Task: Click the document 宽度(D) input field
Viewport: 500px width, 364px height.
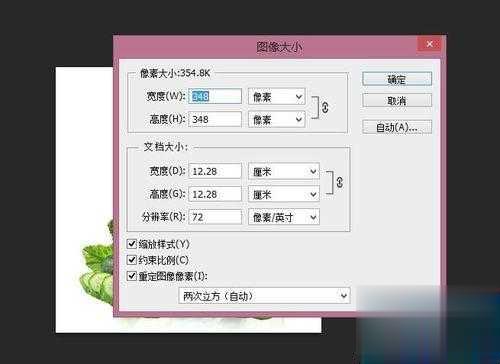Action: pos(215,171)
